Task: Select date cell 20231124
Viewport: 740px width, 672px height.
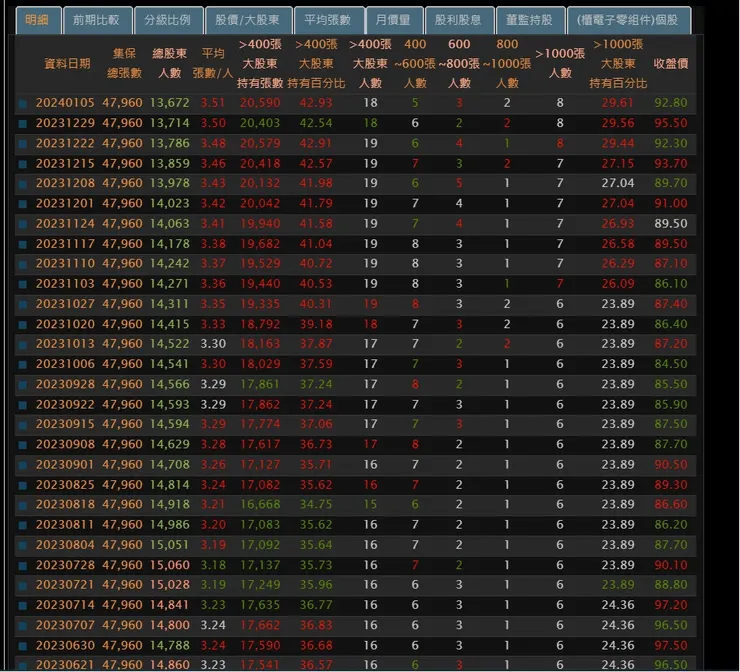Action: pos(65,224)
